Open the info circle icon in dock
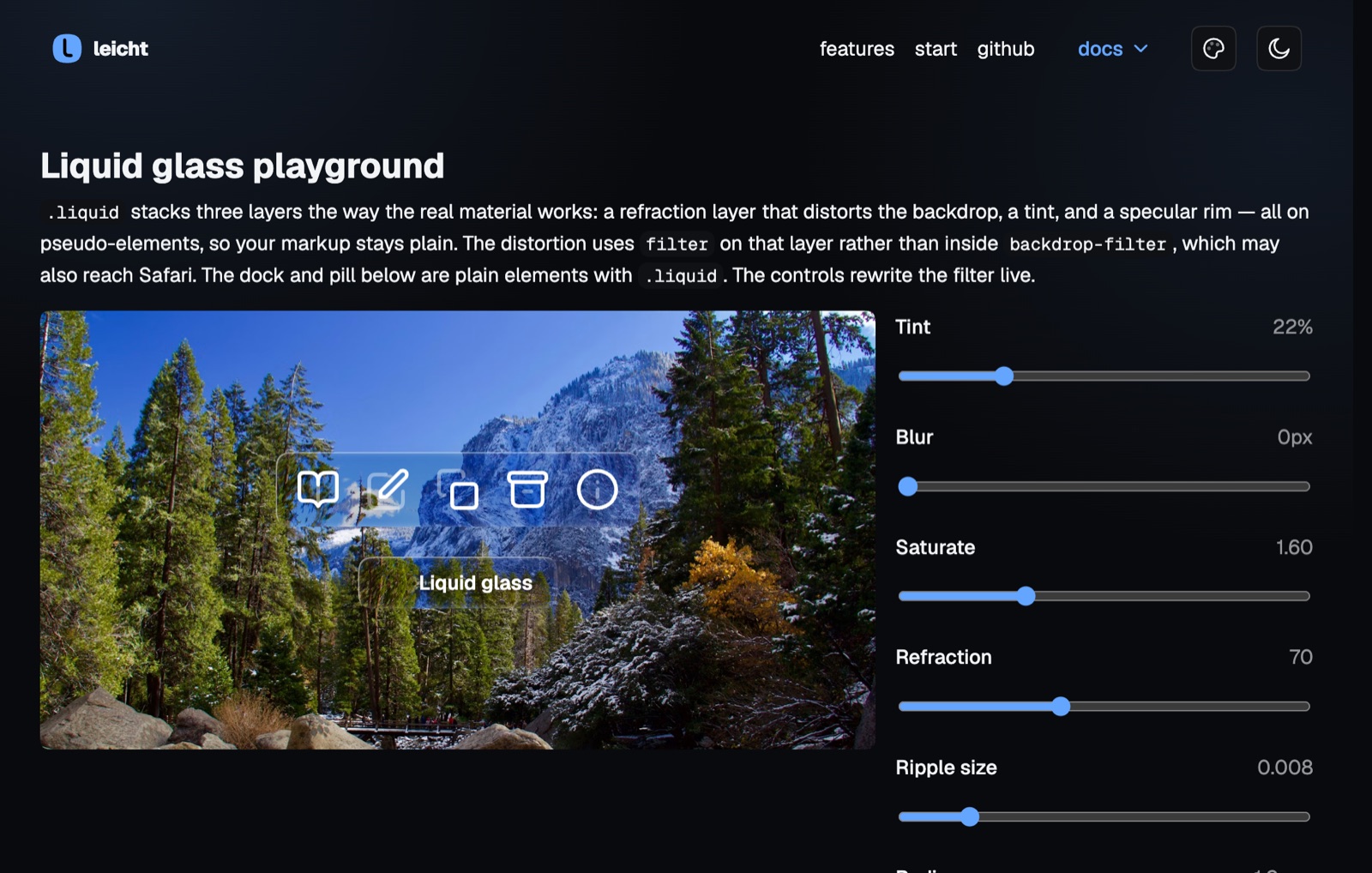 coord(597,490)
